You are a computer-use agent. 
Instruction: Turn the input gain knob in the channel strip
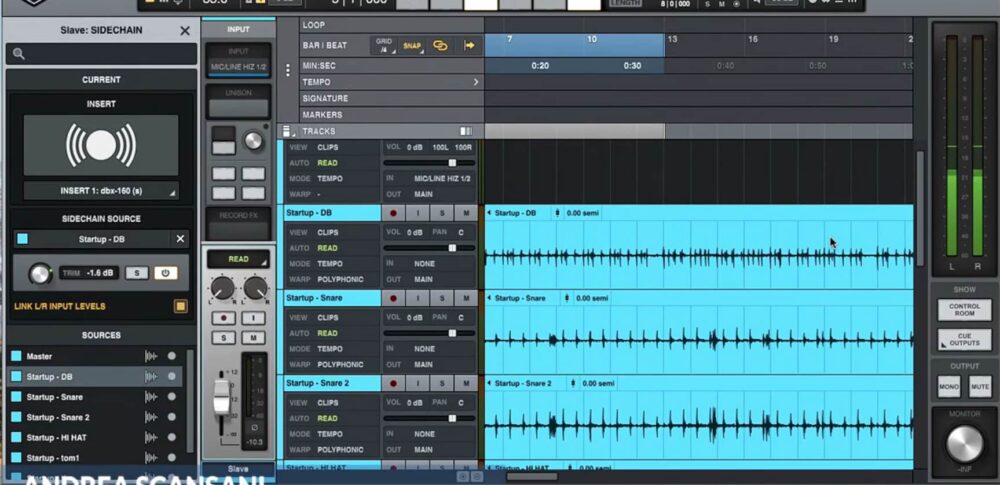[254, 140]
